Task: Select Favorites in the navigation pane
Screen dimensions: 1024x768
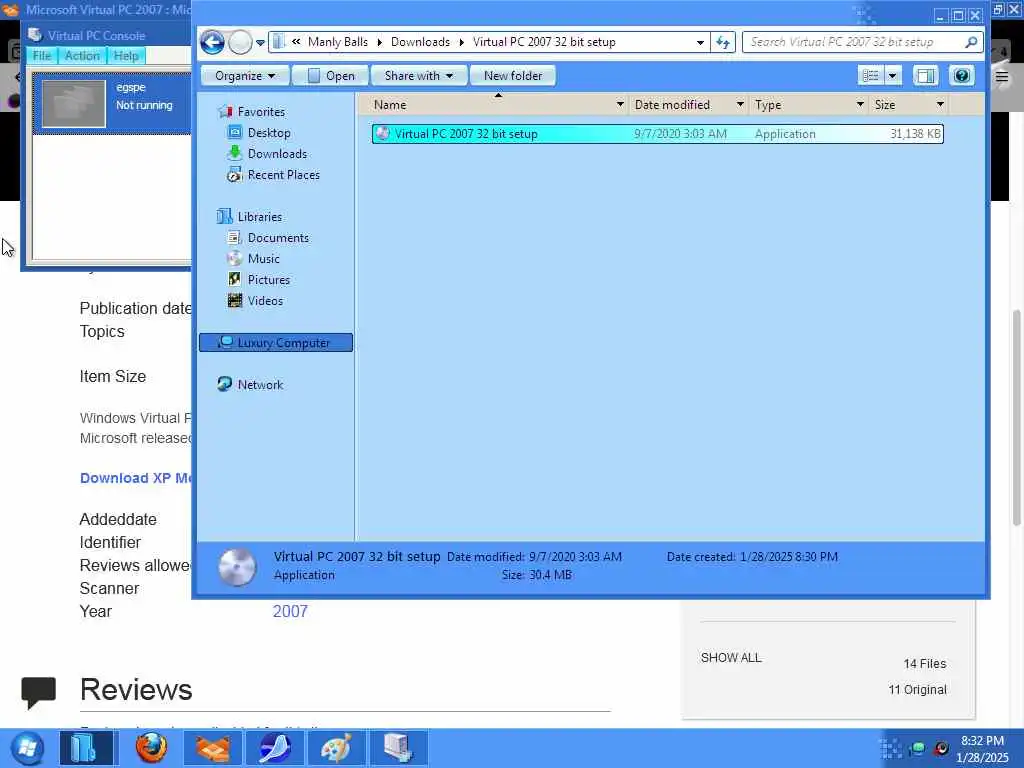Action: pos(261,112)
